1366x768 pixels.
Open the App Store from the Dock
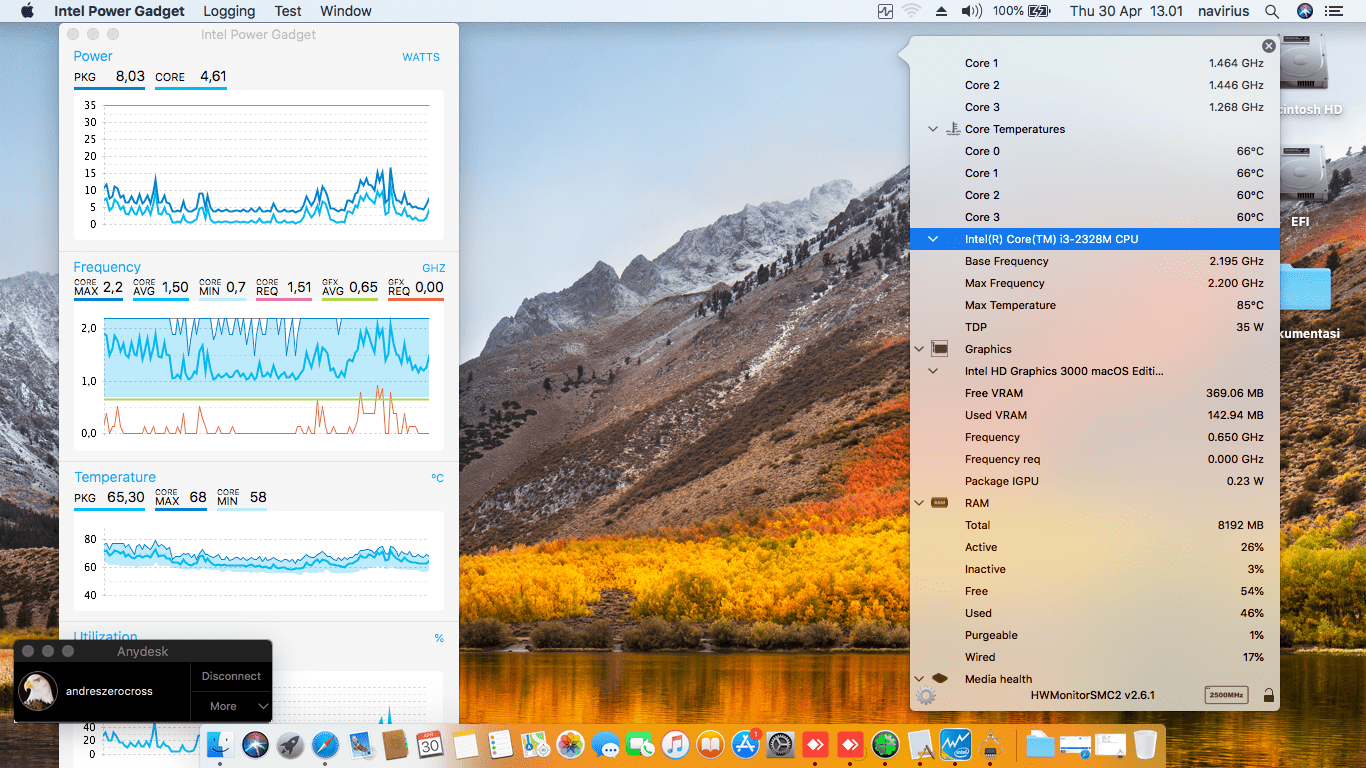pos(746,744)
